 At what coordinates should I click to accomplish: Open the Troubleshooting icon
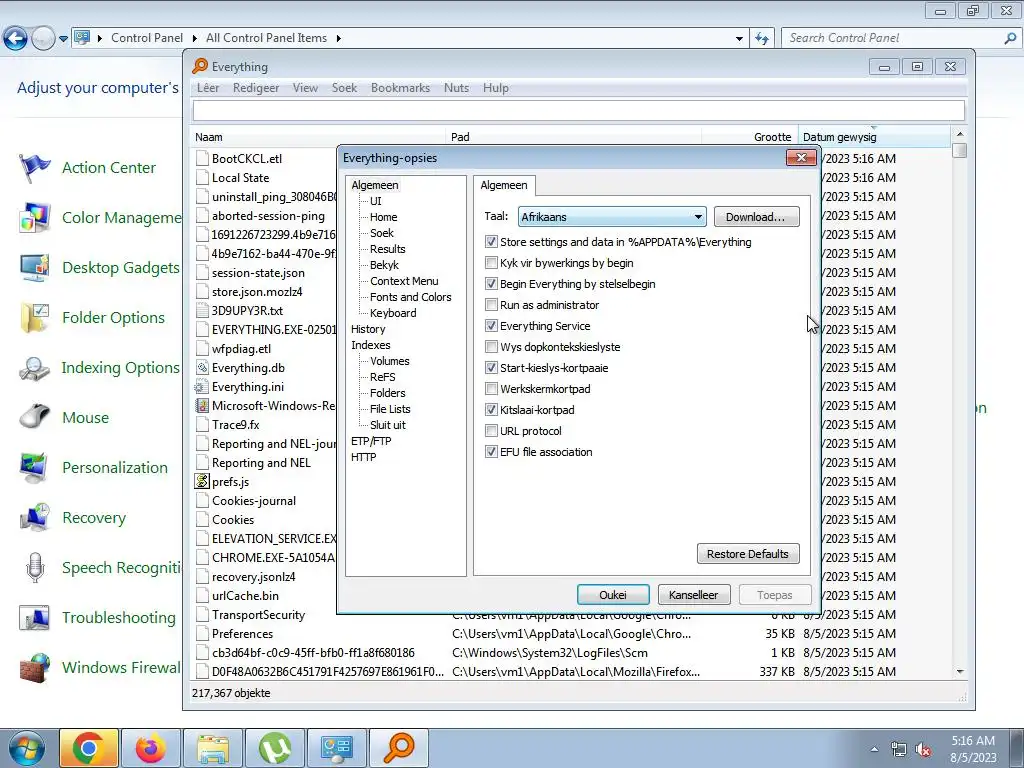[34, 617]
